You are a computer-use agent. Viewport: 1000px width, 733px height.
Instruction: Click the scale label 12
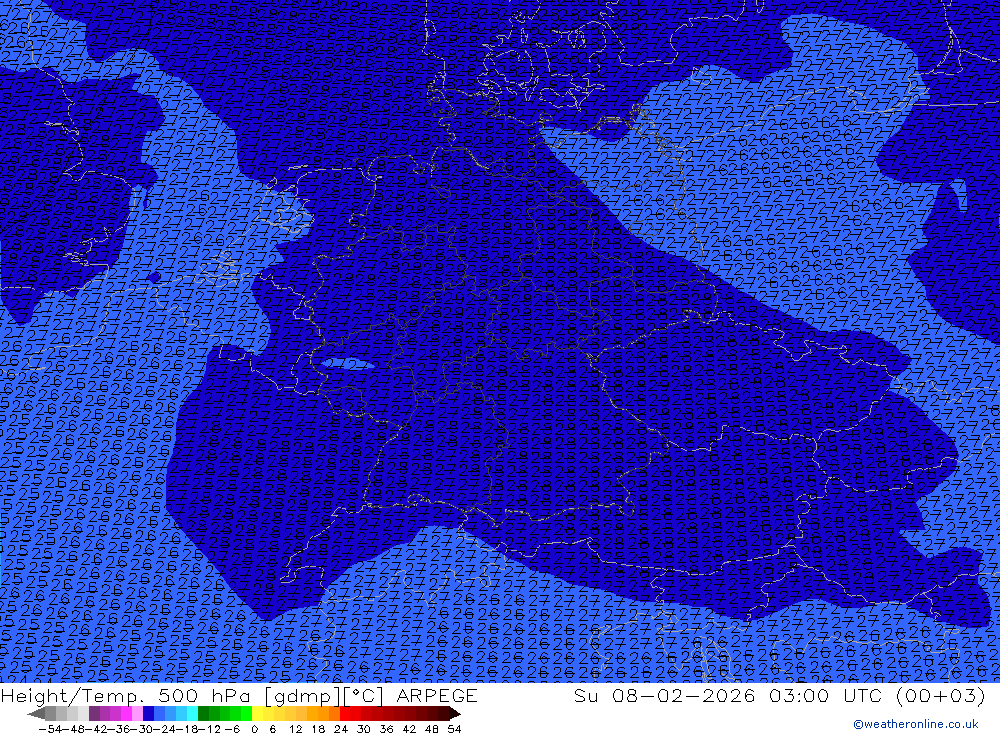coord(295,729)
